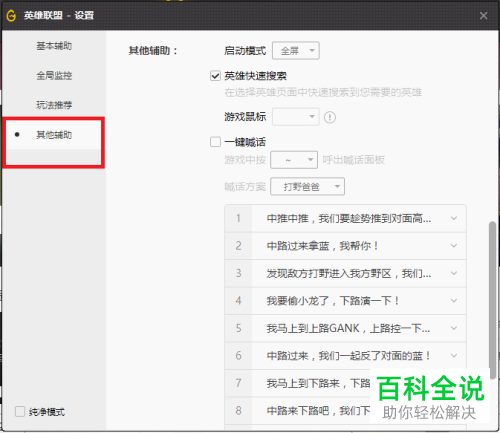Select the 其他辅助 sidebar item
This screenshot has height=433, width=500.
[x=54, y=135]
